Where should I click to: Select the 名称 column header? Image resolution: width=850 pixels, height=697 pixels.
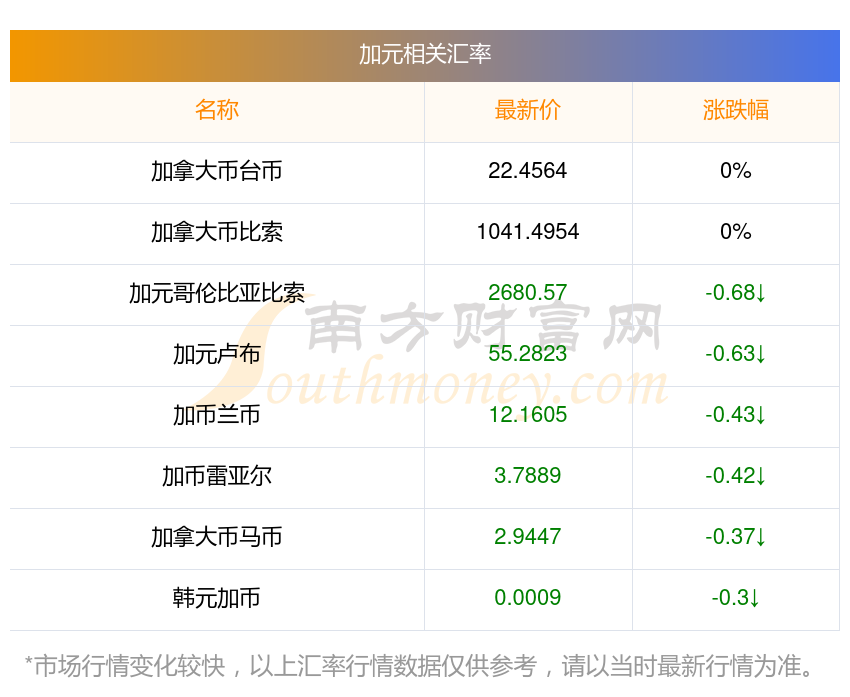tap(217, 110)
